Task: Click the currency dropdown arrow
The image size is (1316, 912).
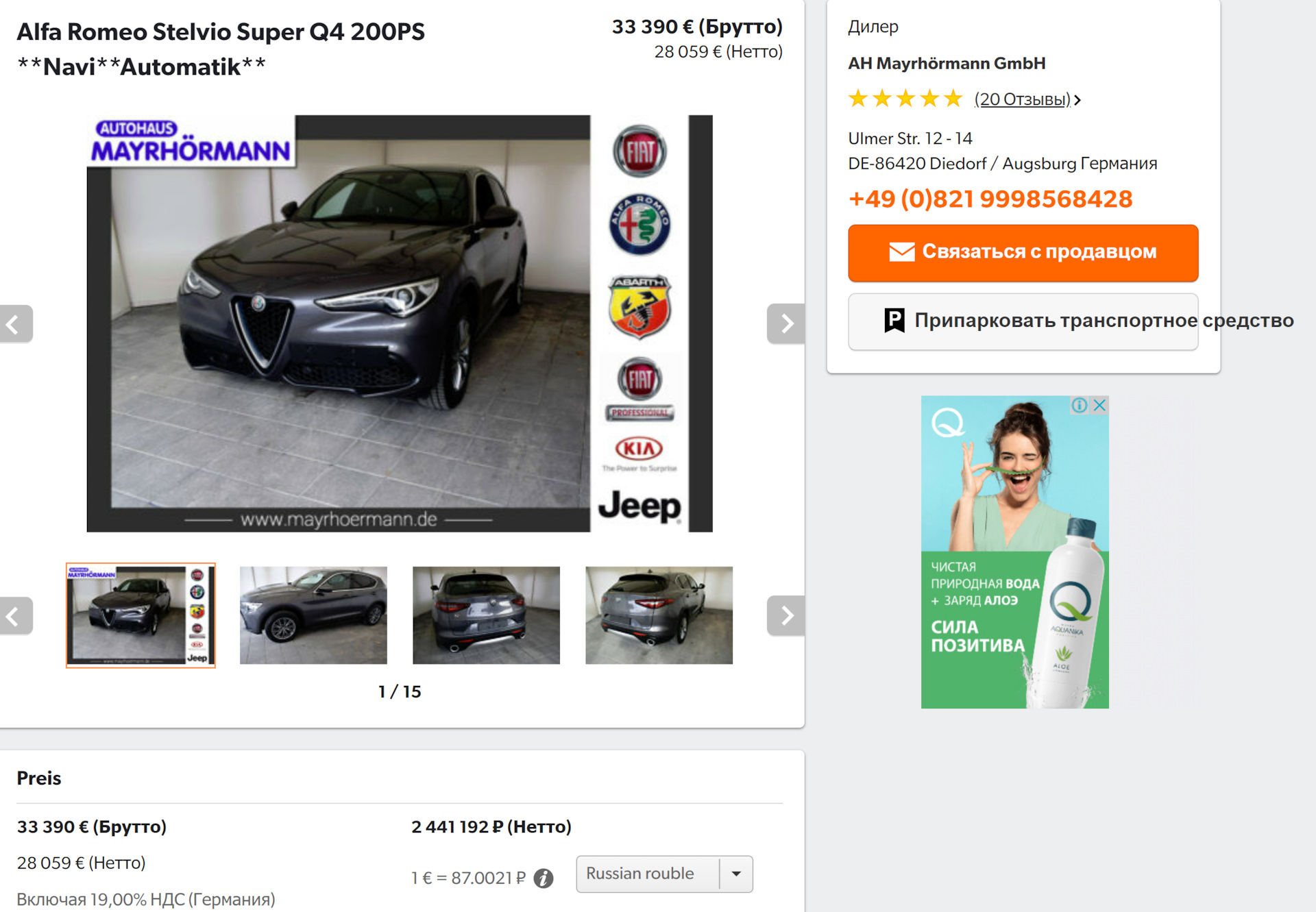Action: (736, 874)
